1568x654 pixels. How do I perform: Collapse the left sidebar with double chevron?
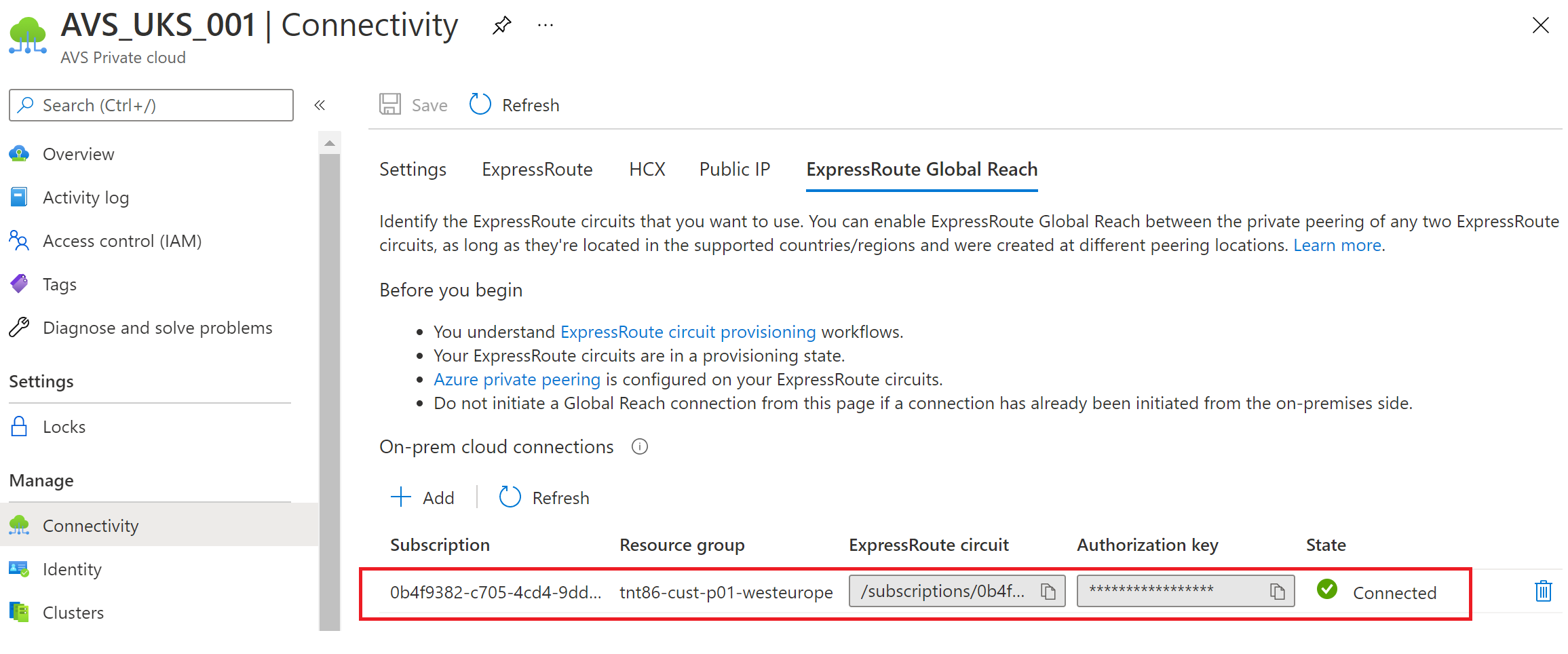tap(320, 105)
